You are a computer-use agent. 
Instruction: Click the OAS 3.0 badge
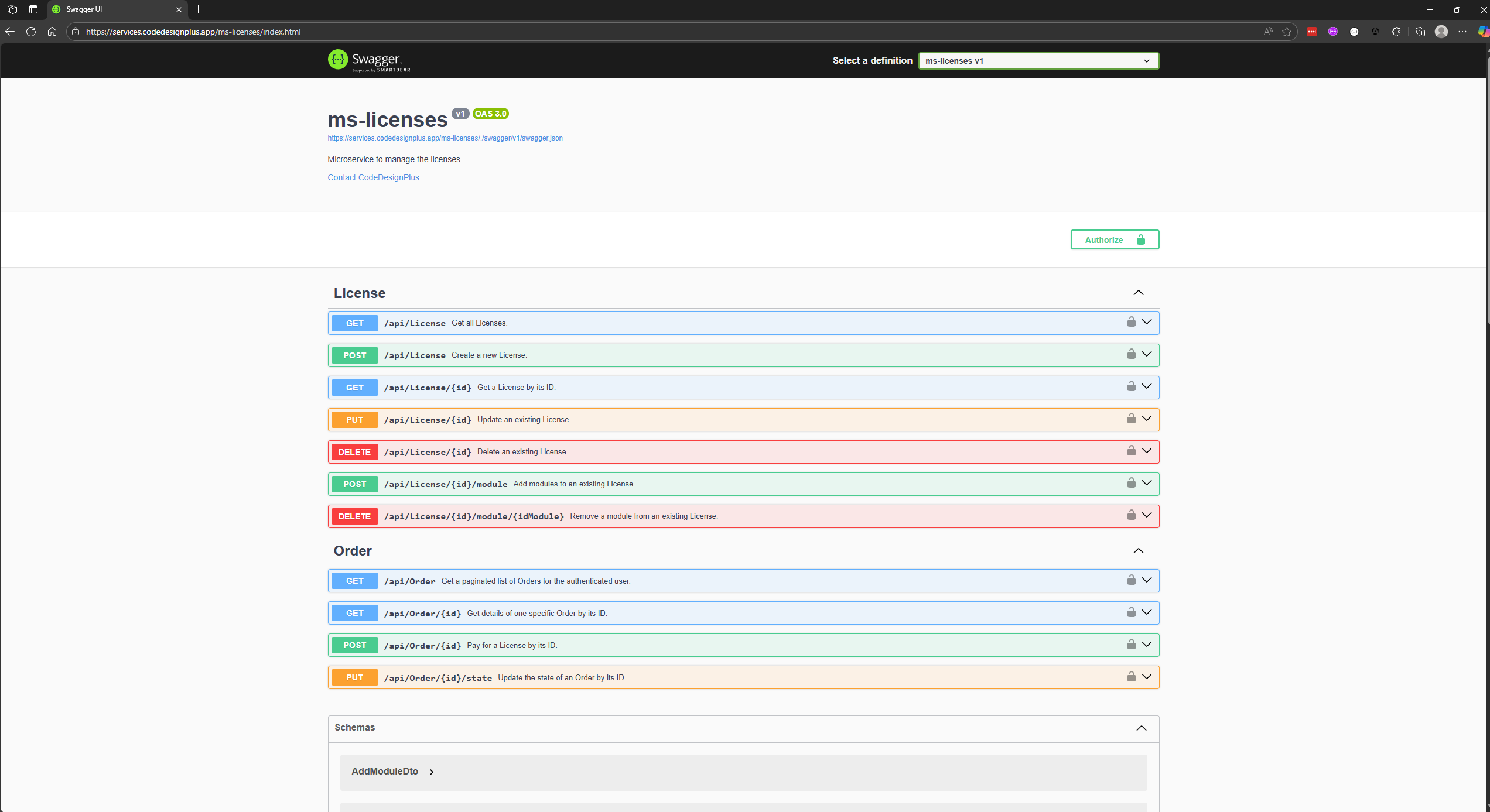pos(490,114)
